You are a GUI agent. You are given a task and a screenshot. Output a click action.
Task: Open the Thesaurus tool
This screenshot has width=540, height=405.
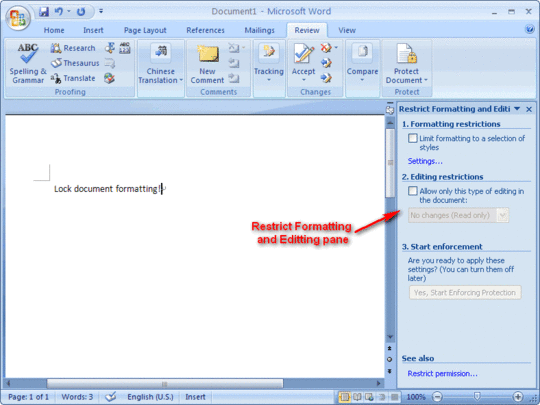tap(75, 63)
